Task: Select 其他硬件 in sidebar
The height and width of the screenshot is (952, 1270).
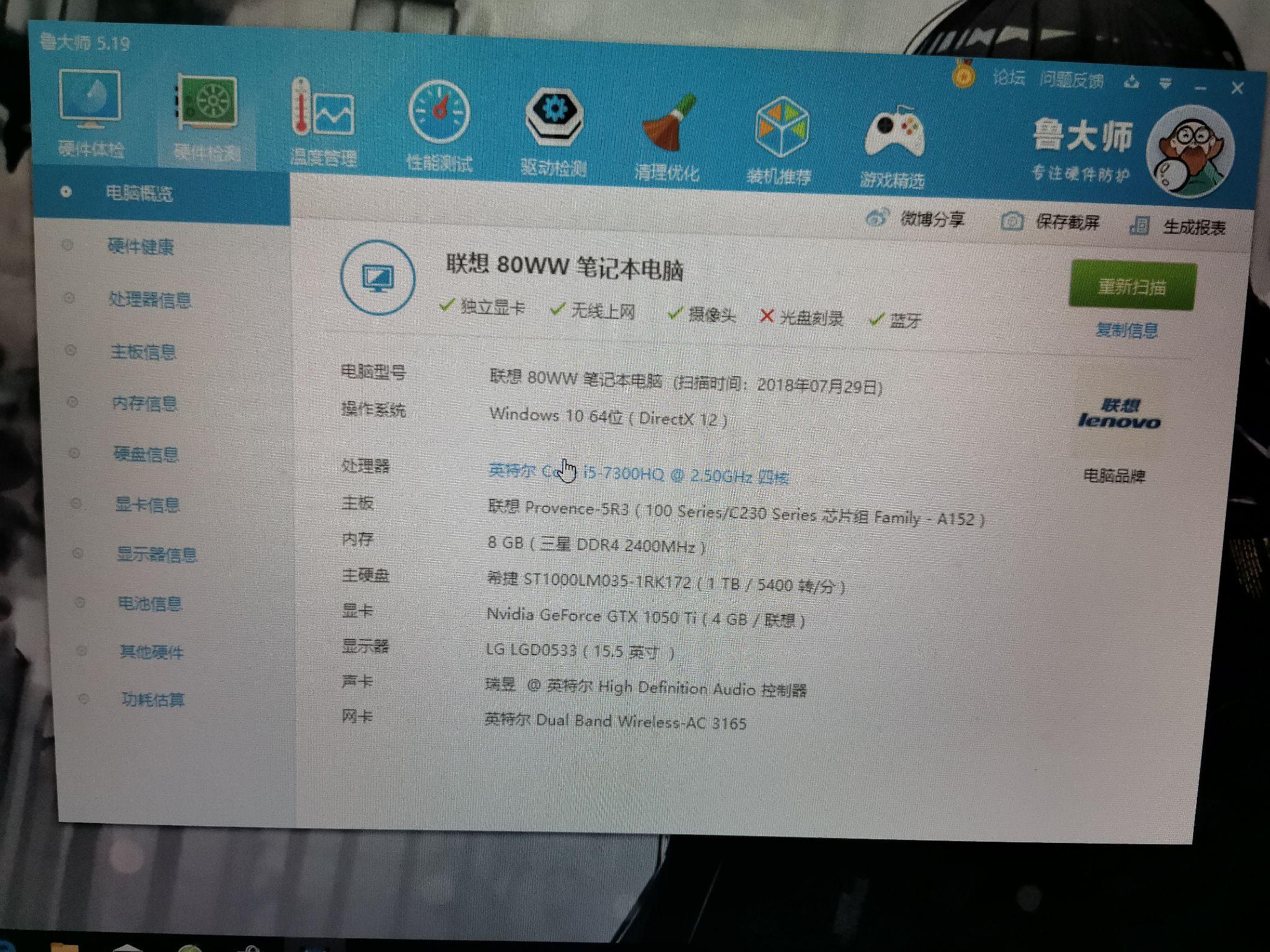Action: coord(152,651)
